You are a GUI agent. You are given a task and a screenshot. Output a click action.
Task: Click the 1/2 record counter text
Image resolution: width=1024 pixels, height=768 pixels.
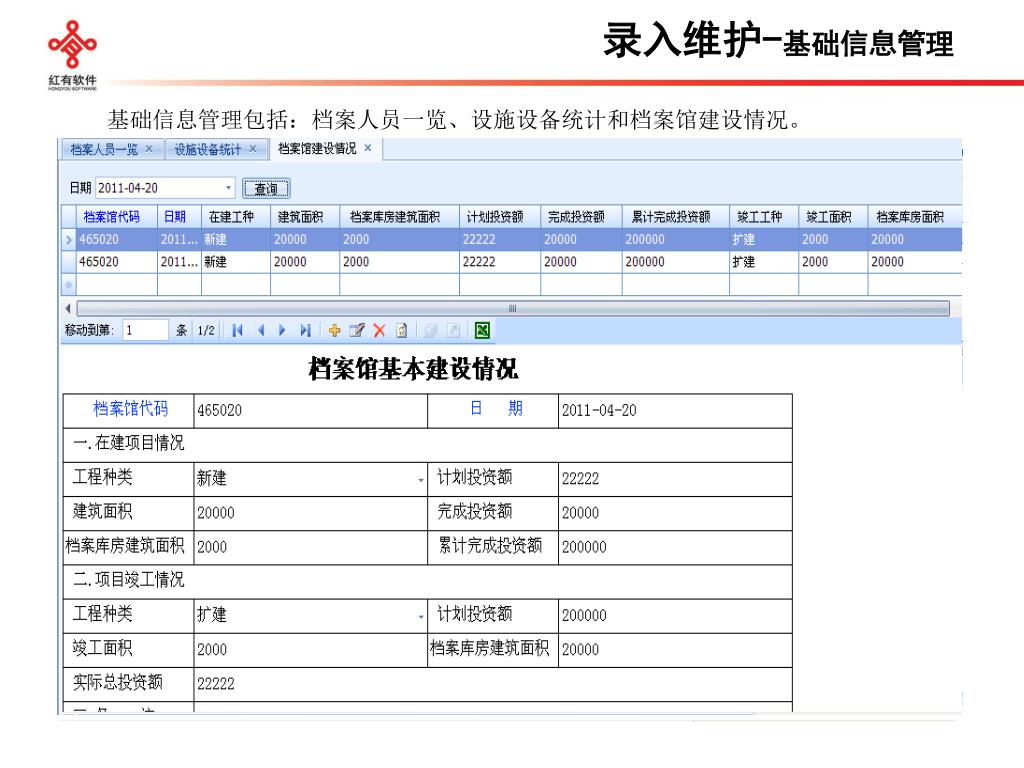pyautogui.click(x=206, y=330)
